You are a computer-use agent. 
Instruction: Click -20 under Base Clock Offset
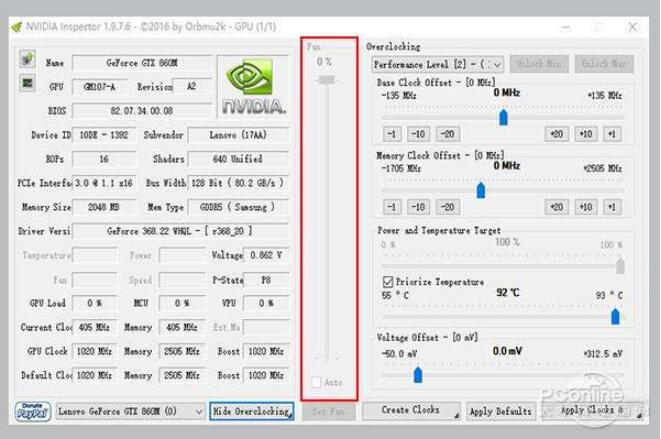[447, 134]
